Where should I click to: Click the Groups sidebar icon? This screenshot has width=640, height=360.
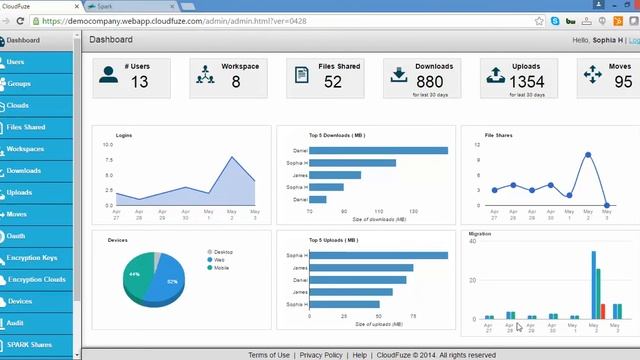[x=2, y=84]
